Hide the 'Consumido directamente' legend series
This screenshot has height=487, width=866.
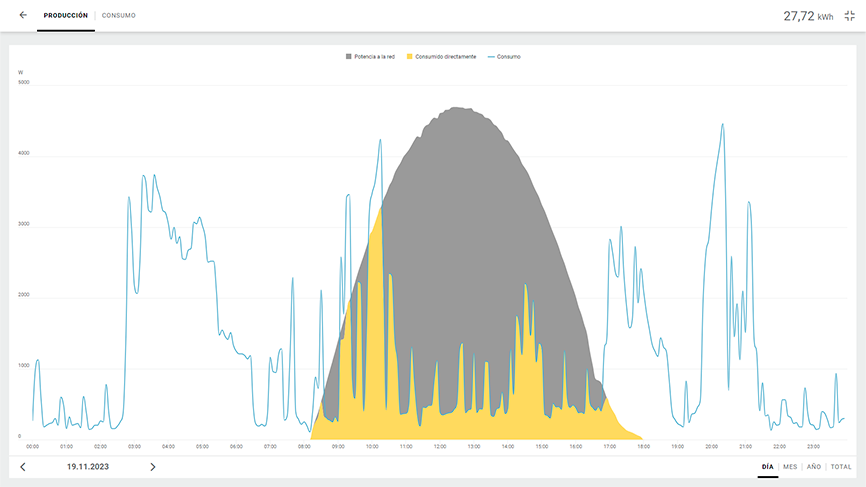[445, 57]
